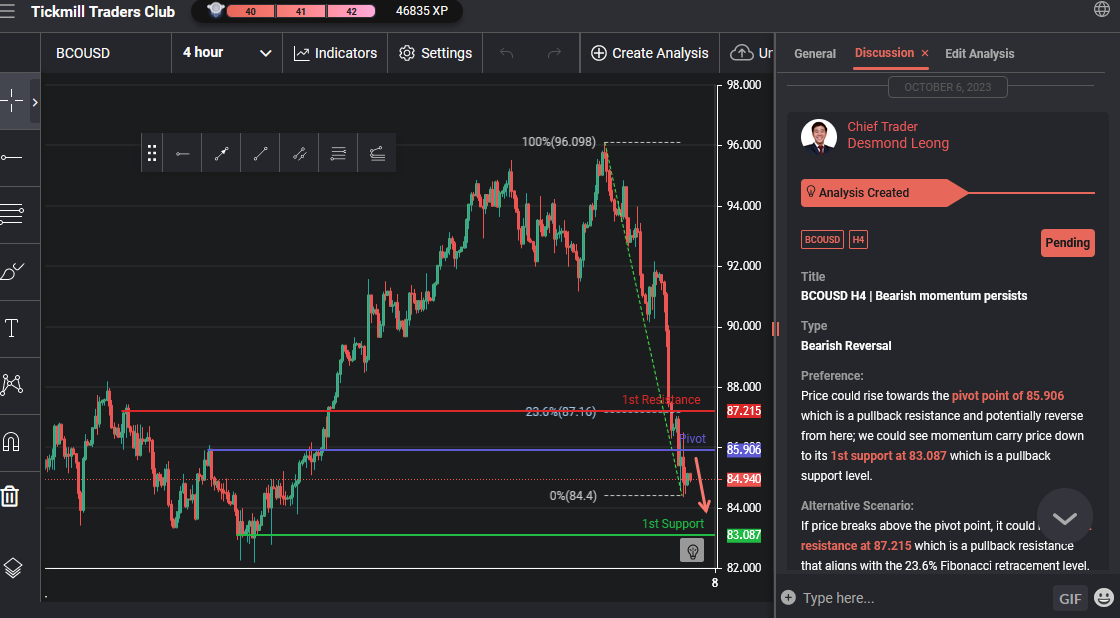Choose the extended line tool in floating toolbar
Screen dimensions: 1120x618
(x=299, y=153)
